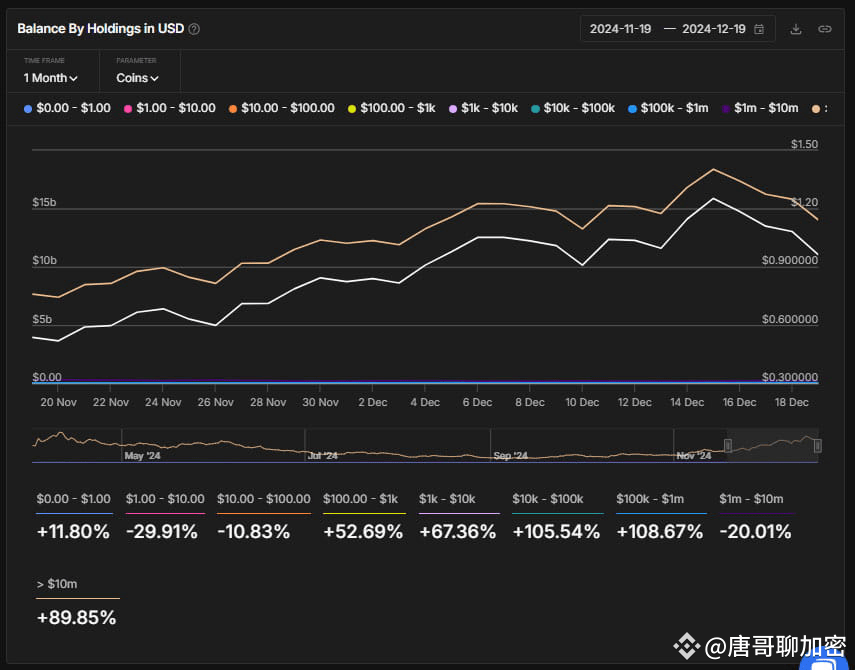Click the 14 Dec x-axis label

coord(687,402)
